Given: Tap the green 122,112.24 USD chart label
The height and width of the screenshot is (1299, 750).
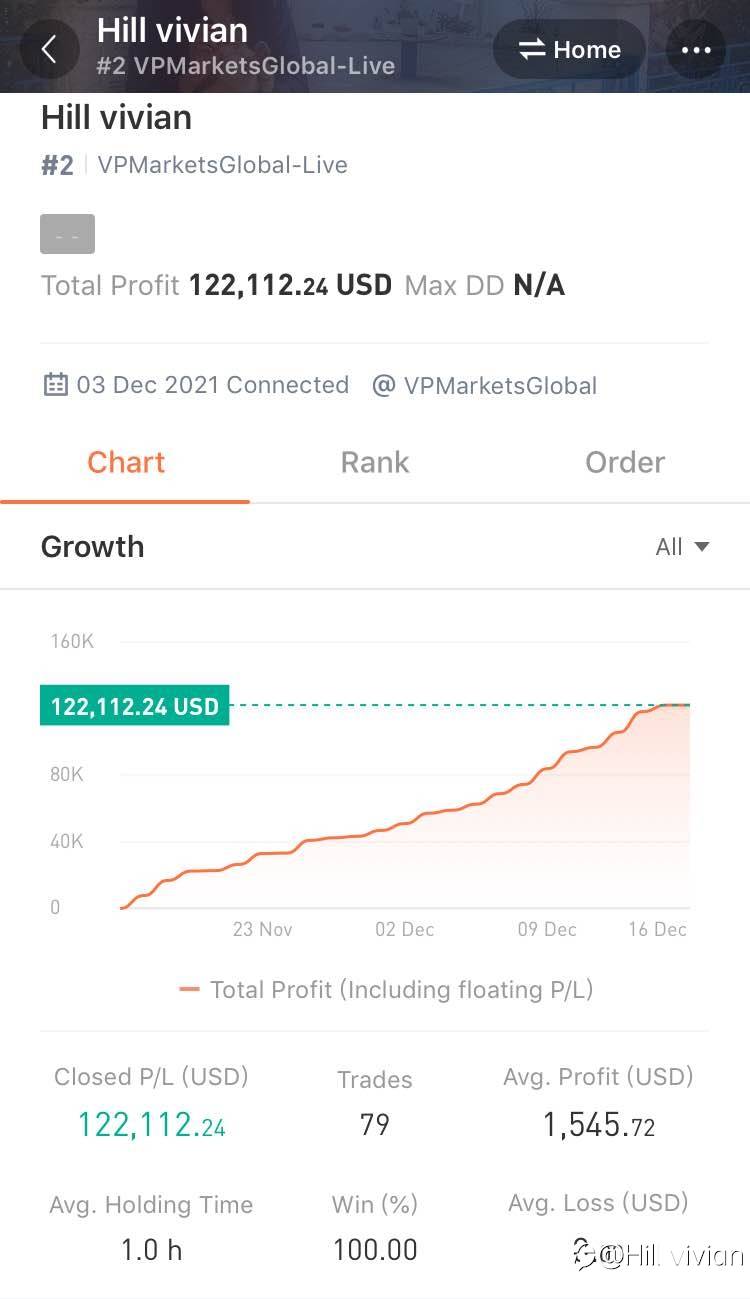Looking at the screenshot, I should point(135,706).
